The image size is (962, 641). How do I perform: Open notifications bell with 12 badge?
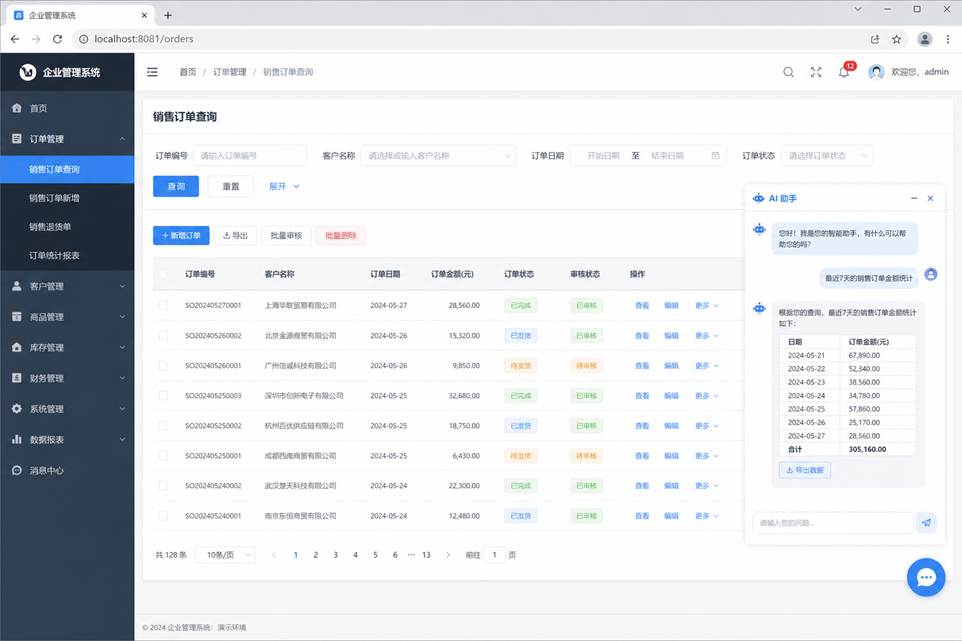844,72
